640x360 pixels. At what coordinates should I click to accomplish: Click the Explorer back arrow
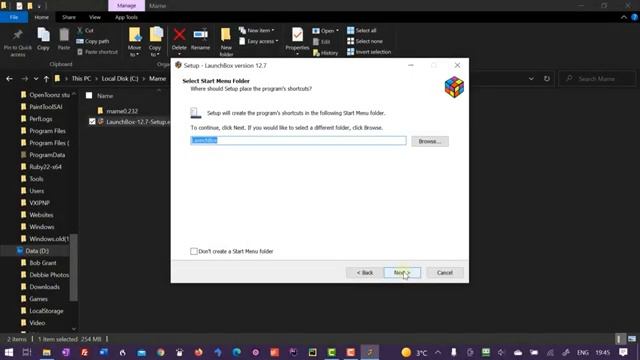click(x=9, y=78)
